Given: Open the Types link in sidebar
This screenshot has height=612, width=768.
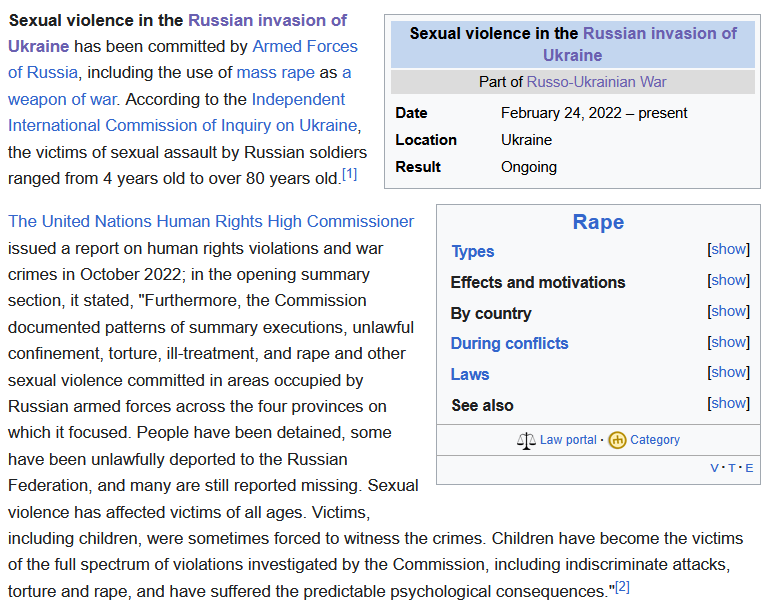Looking at the screenshot, I should 473,251.
